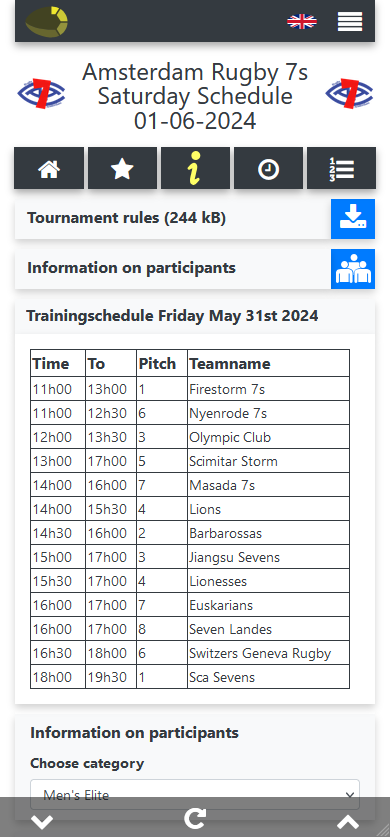Open the hamburger menu icon
The image size is (390, 837).
pyautogui.click(x=349, y=21)
